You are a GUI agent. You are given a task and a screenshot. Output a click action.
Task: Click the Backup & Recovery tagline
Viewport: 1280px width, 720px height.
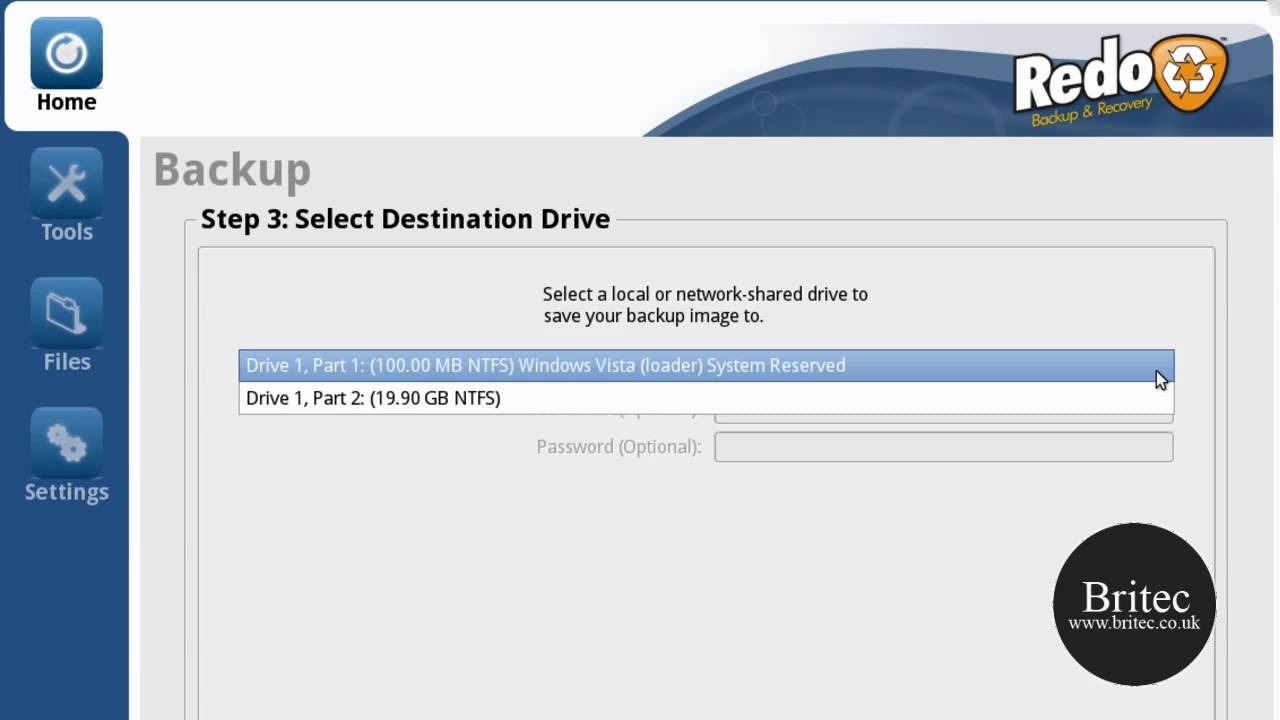tap(1092, 111)
